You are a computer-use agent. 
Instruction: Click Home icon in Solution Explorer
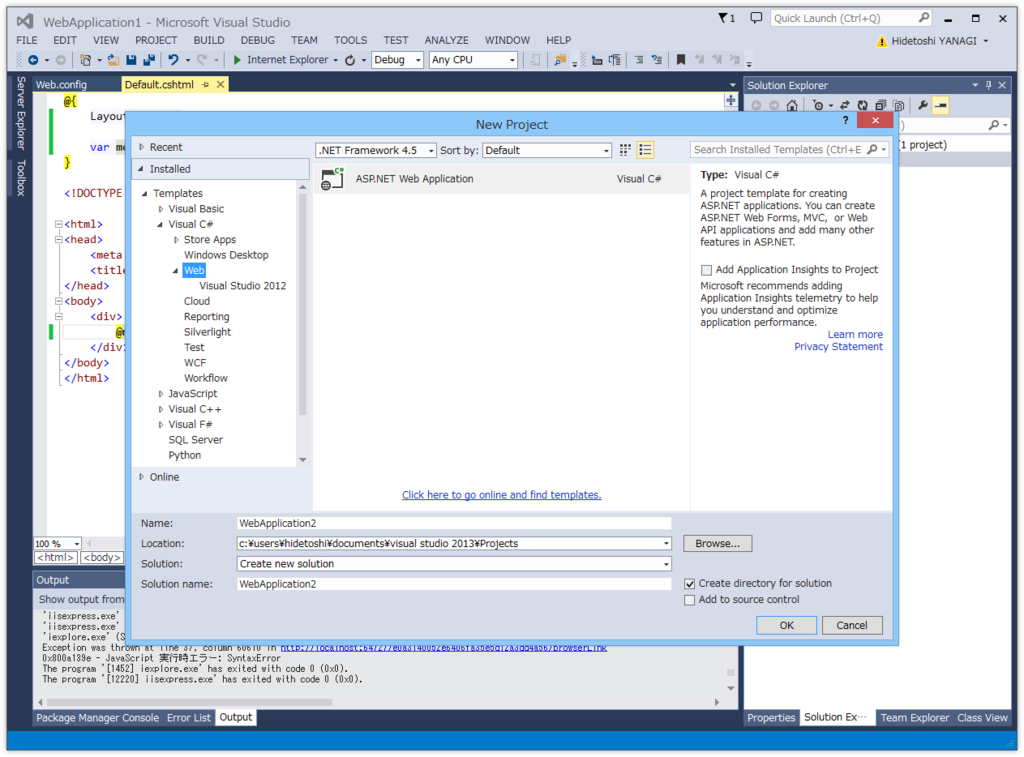pos(792,105)
